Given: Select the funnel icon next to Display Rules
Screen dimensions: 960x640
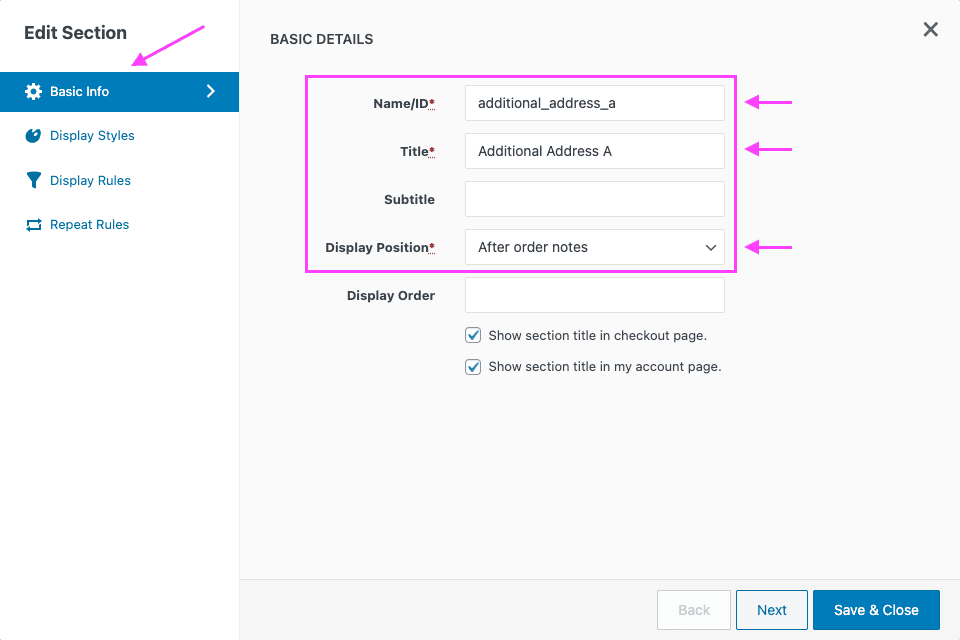Looking at the screenshot, I should tap(33, 180).
